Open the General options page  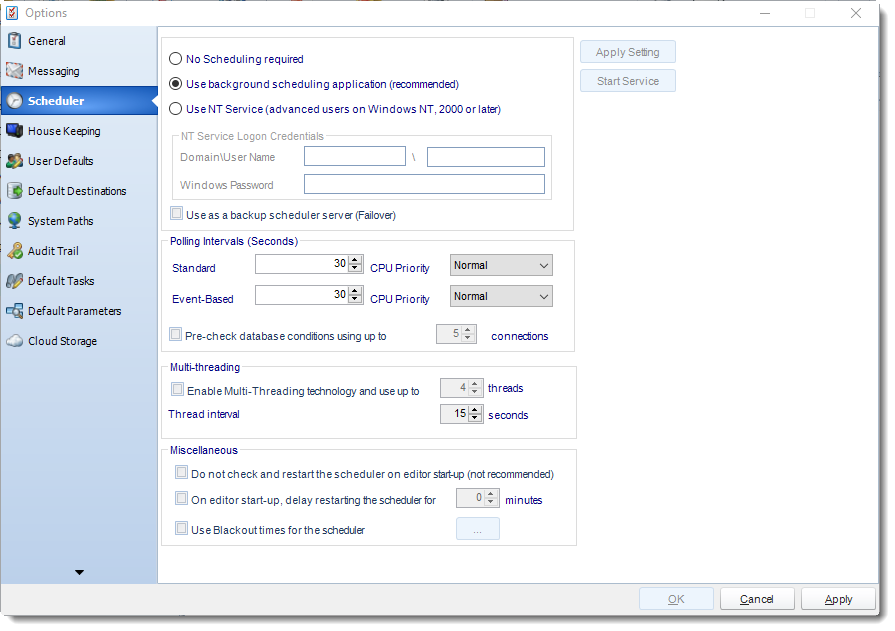[x=79, y=41]
